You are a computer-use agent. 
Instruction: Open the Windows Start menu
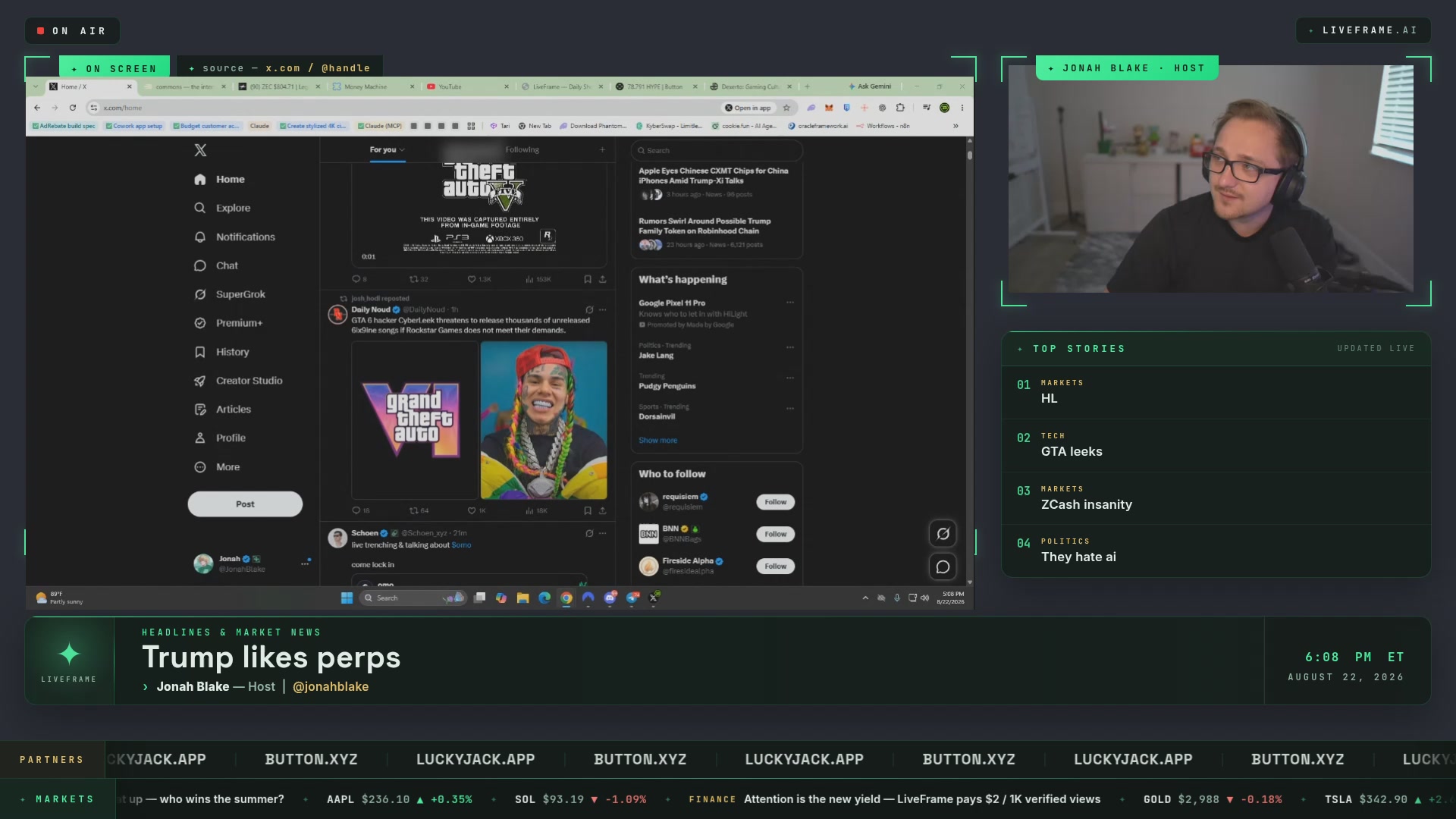click(x=347, y=598)
